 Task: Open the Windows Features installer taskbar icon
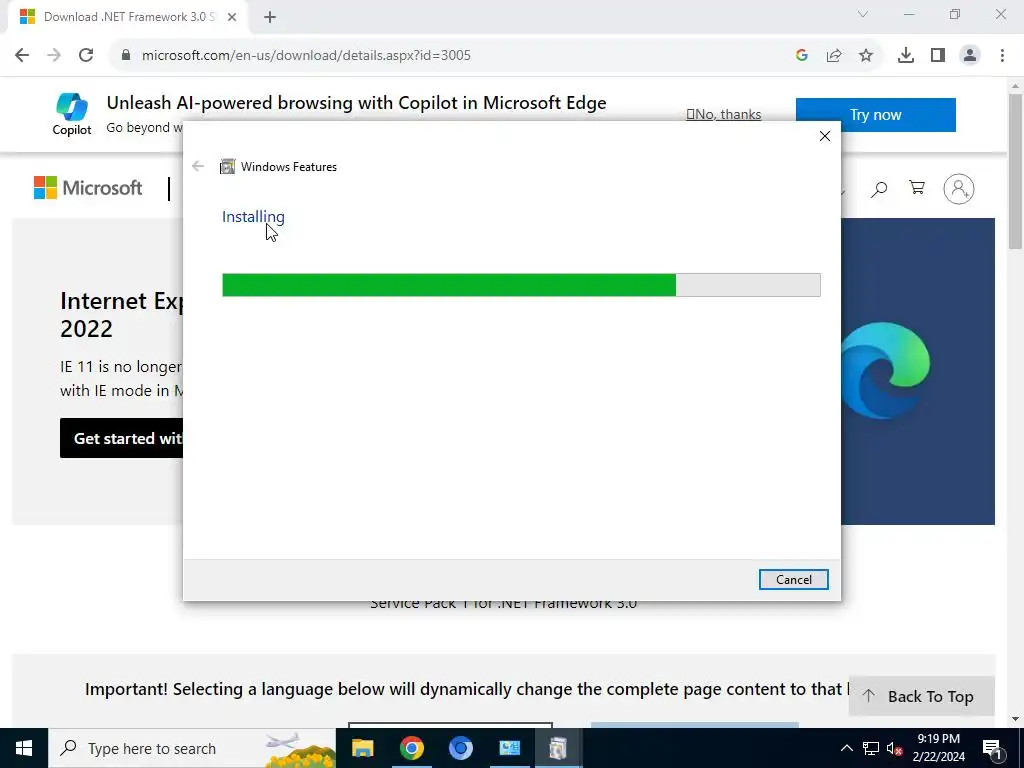coord(558,748)
